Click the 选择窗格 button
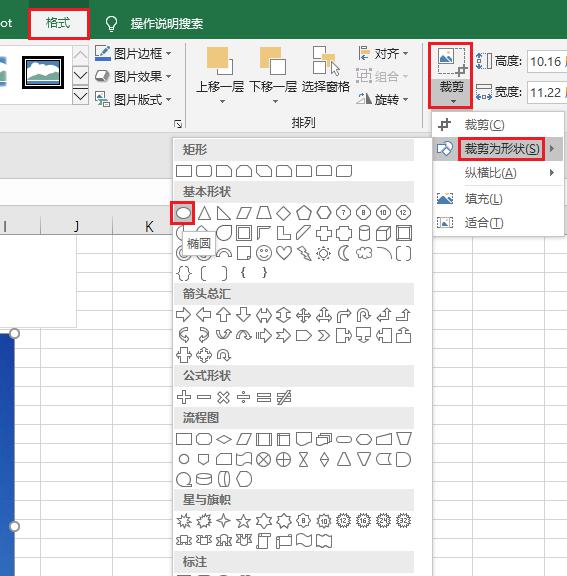 coord(325,70)
